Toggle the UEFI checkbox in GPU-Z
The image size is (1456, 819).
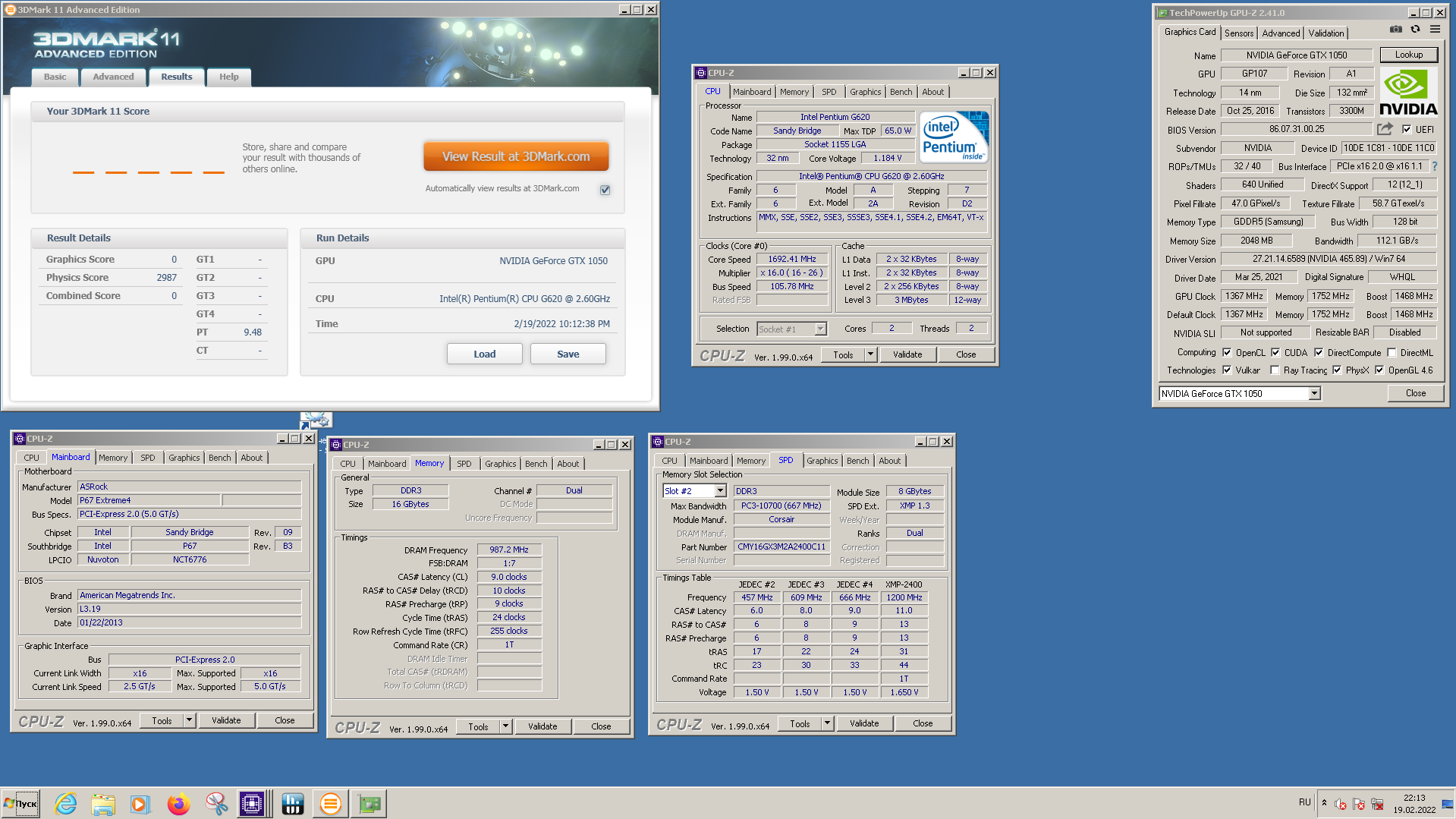pos(1407,129)
